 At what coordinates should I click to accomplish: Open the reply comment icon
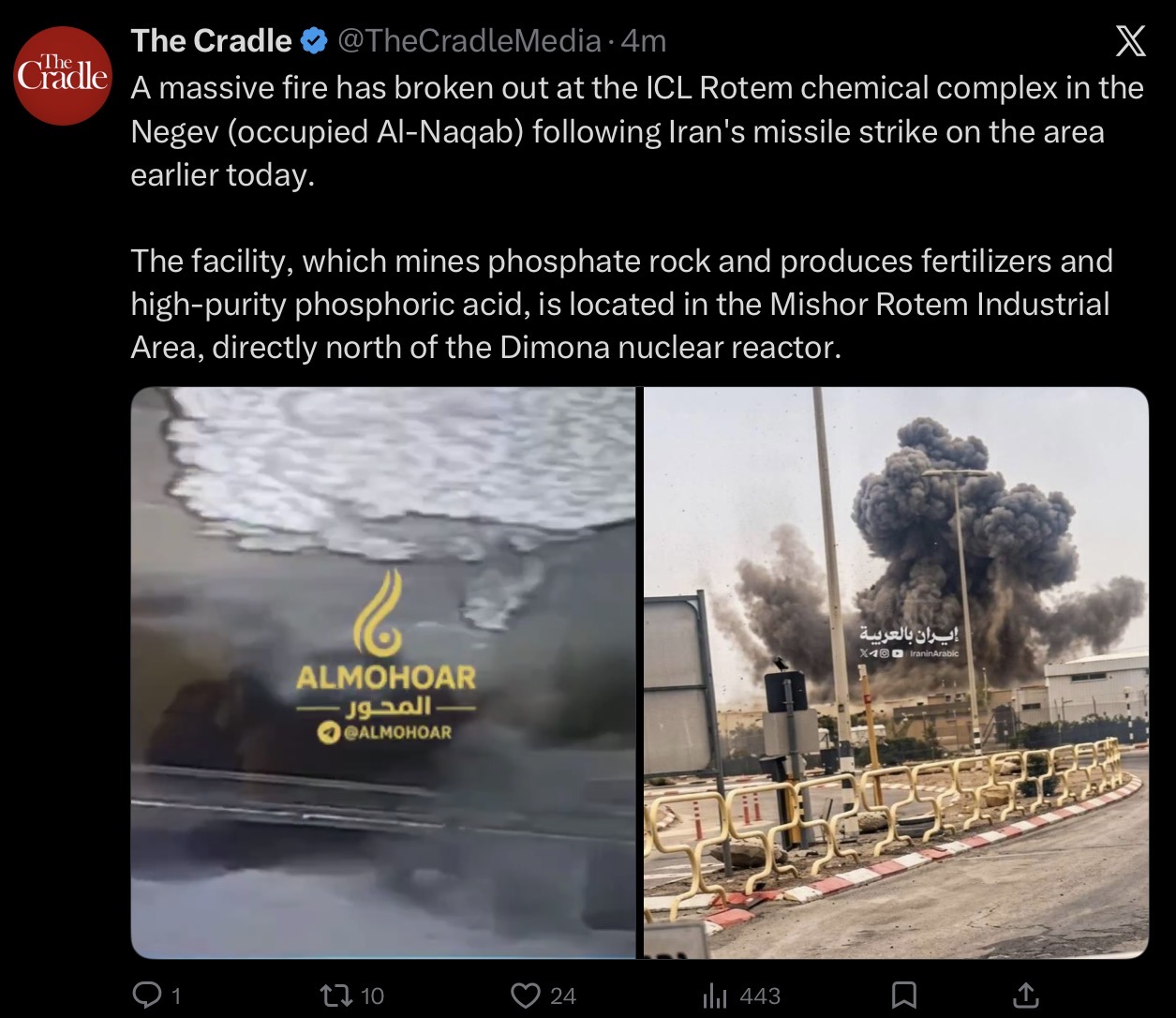(x=146, y=995)
